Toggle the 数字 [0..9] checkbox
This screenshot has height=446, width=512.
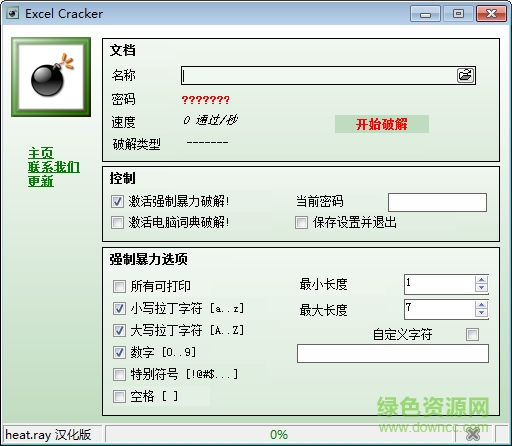[119, 352]
